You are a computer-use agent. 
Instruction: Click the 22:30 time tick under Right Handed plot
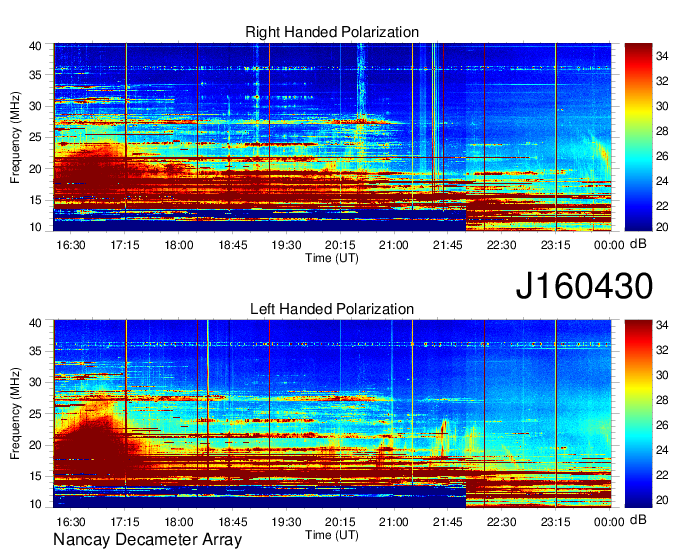(501, 245)
